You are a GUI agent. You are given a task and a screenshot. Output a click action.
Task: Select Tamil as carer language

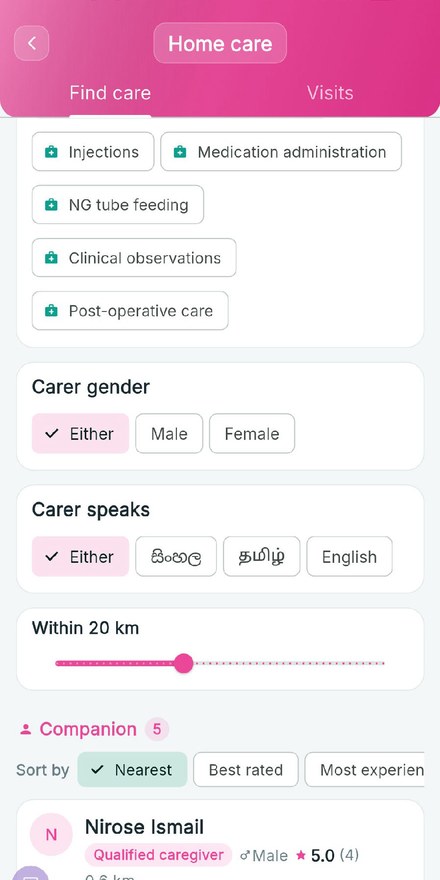click(x=262, y=557)
